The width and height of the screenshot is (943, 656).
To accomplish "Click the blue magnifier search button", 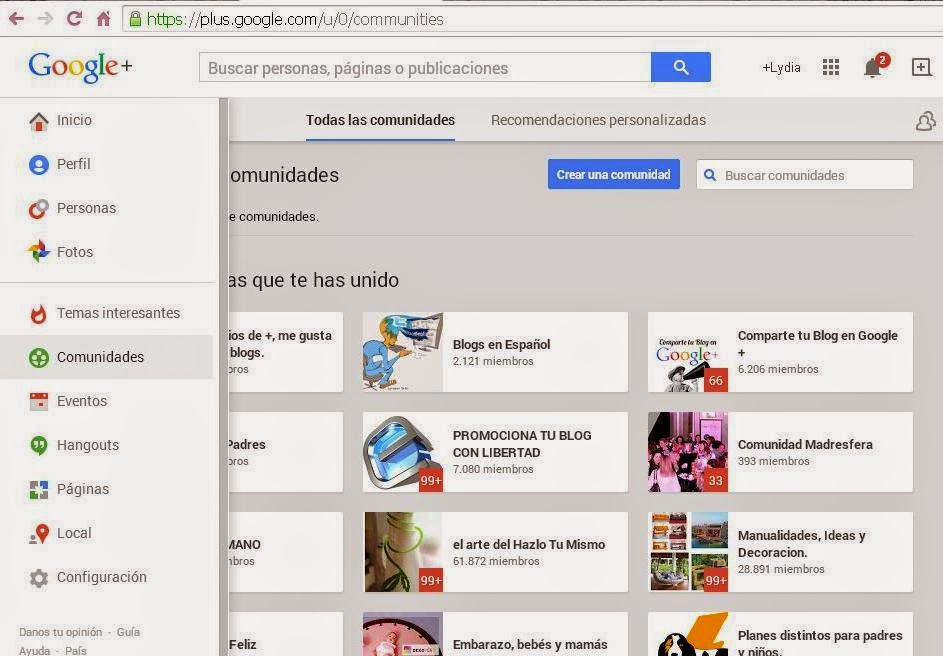I will pos(681,67).
